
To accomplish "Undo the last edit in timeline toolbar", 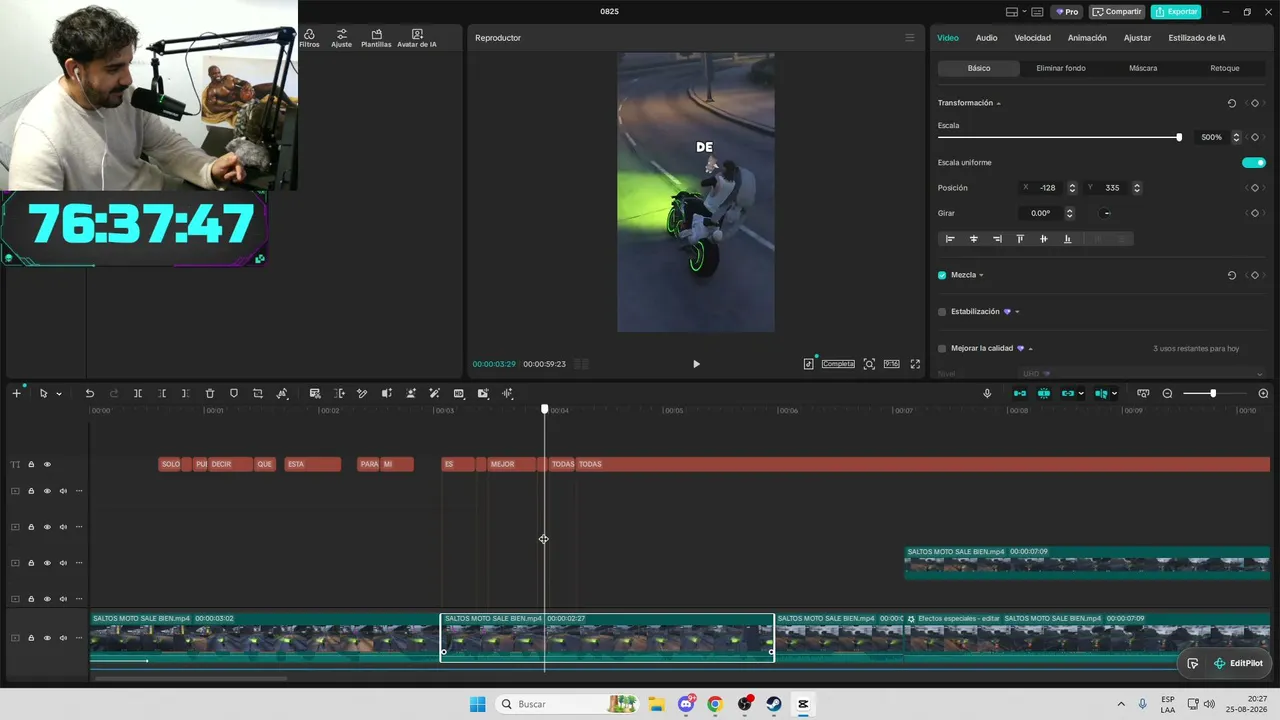I will tap(89, 394).
